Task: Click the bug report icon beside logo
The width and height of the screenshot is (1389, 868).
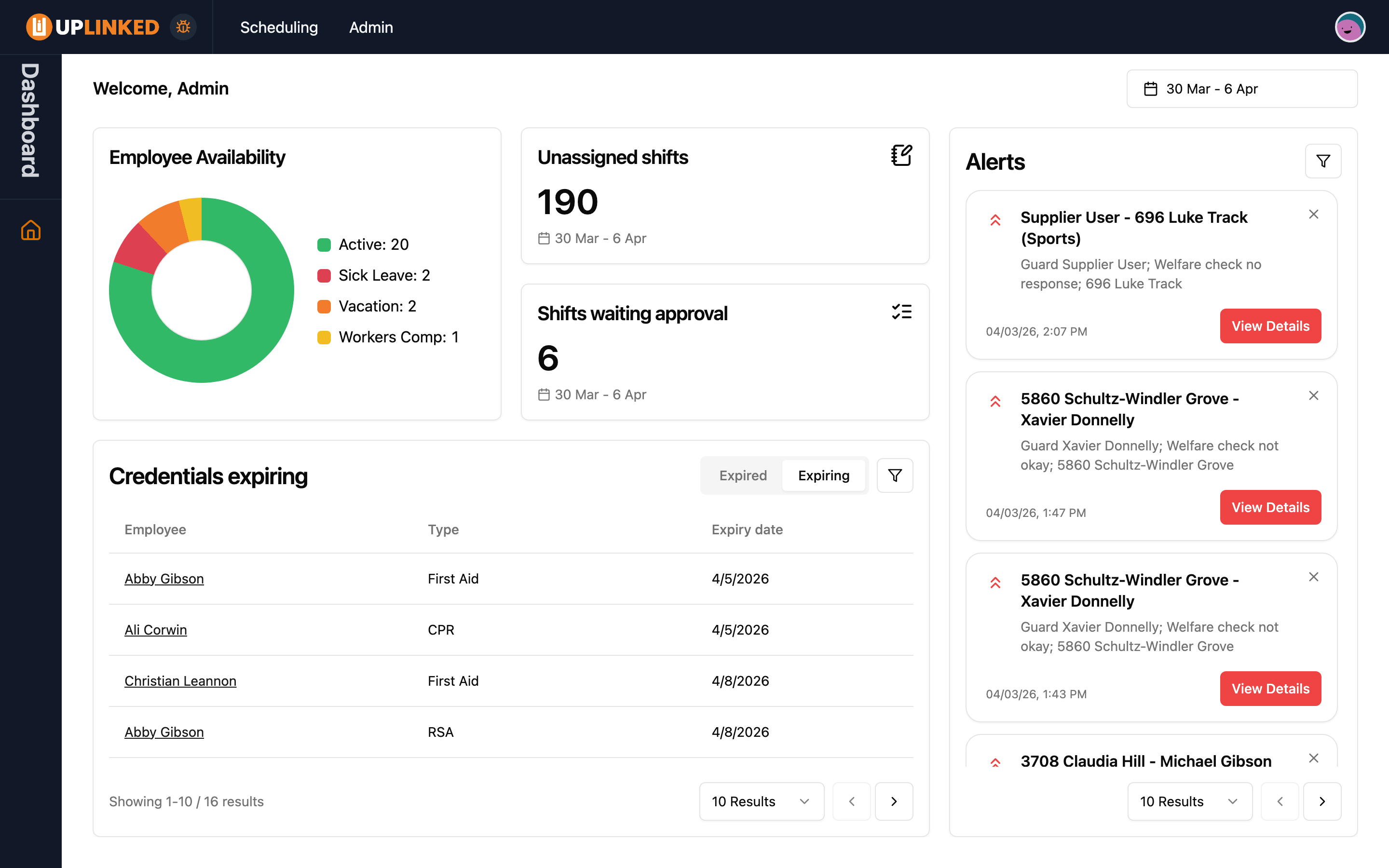Action: [183, 27]
